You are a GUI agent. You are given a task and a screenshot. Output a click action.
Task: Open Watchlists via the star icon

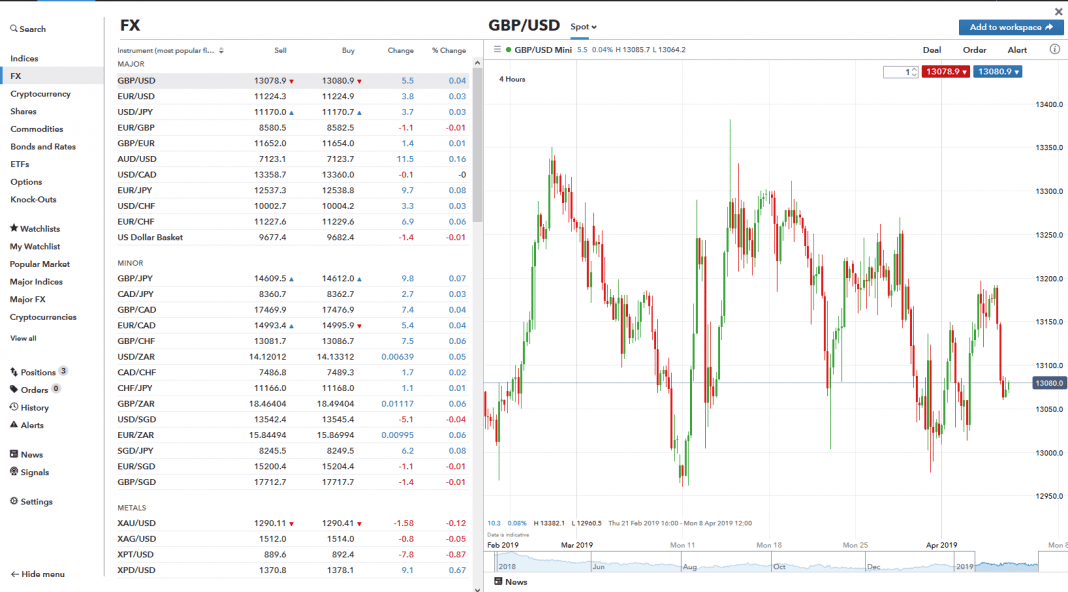point(14,229)
